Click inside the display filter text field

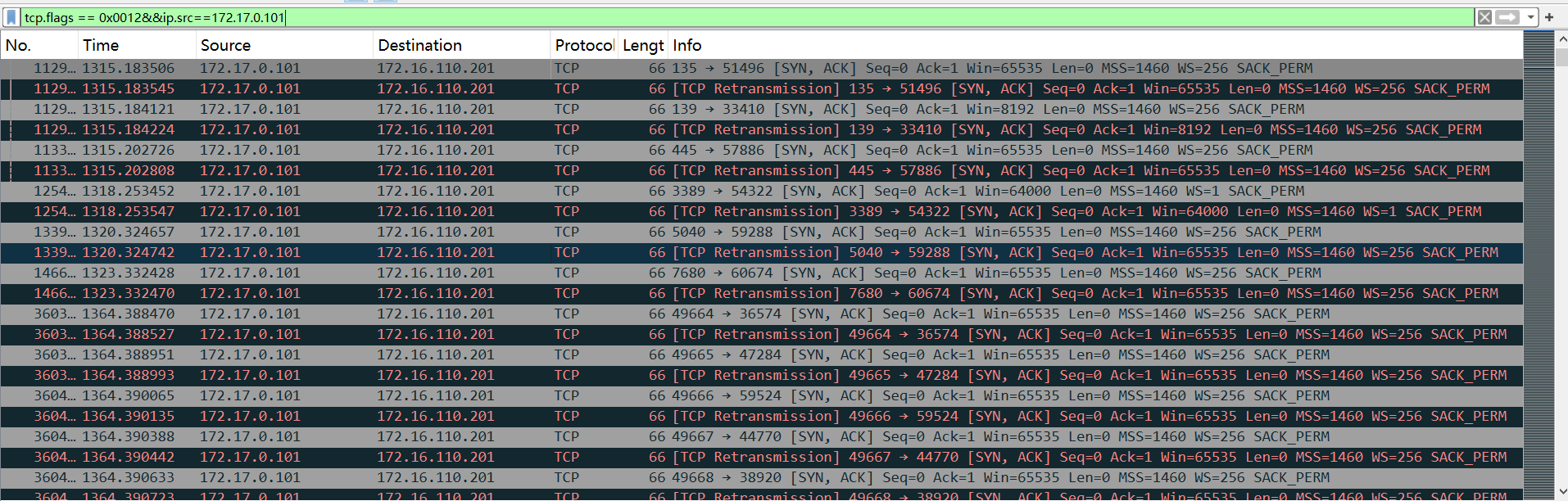[737, 17]
